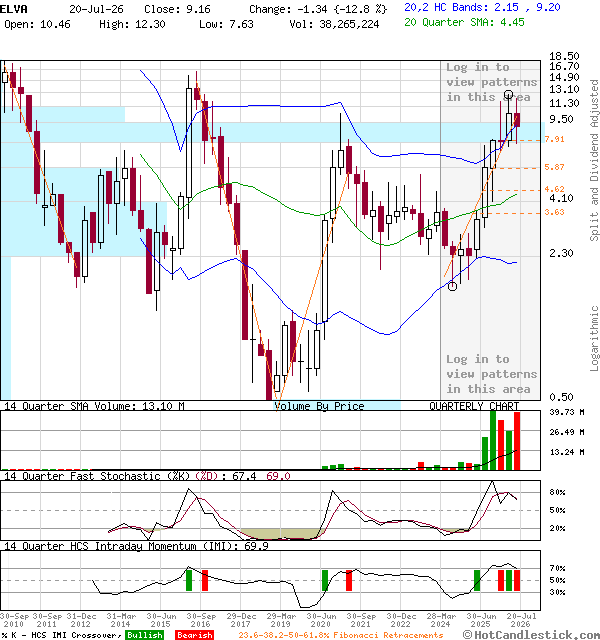
Task: Click the upper 'Log in to view patterns' text
Action: (491, 82)
